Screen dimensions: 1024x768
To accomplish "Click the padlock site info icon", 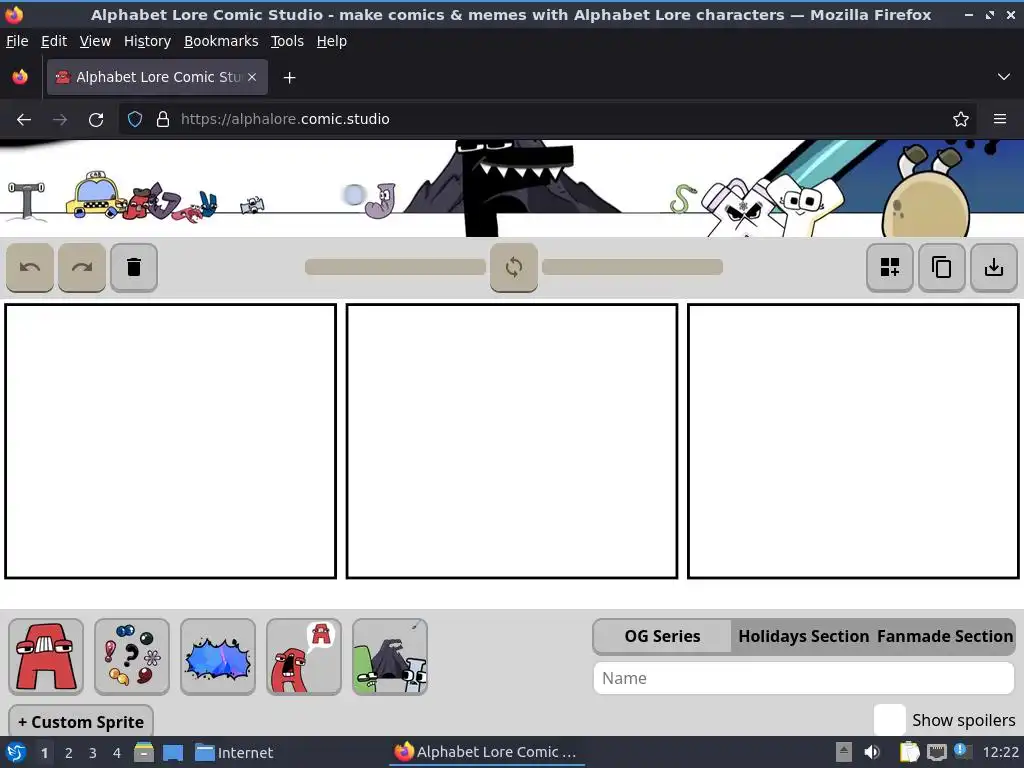I will pos(163,120).
